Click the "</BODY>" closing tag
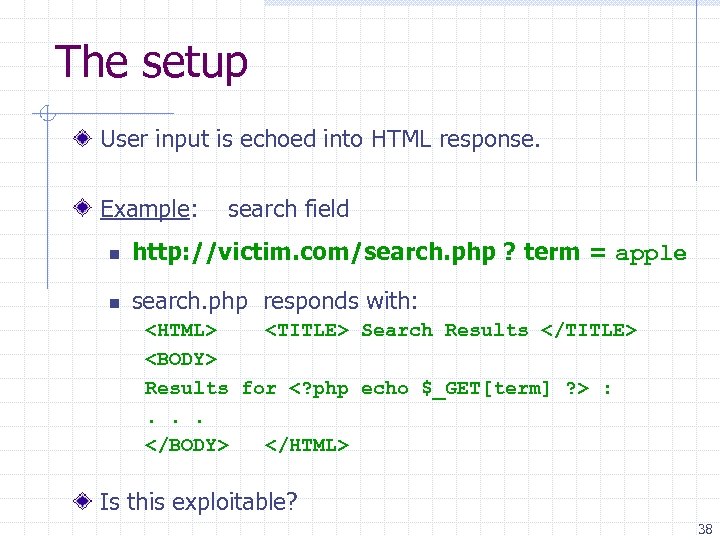The width and height of the screenshot is (720, 540). tap(186, 445)
